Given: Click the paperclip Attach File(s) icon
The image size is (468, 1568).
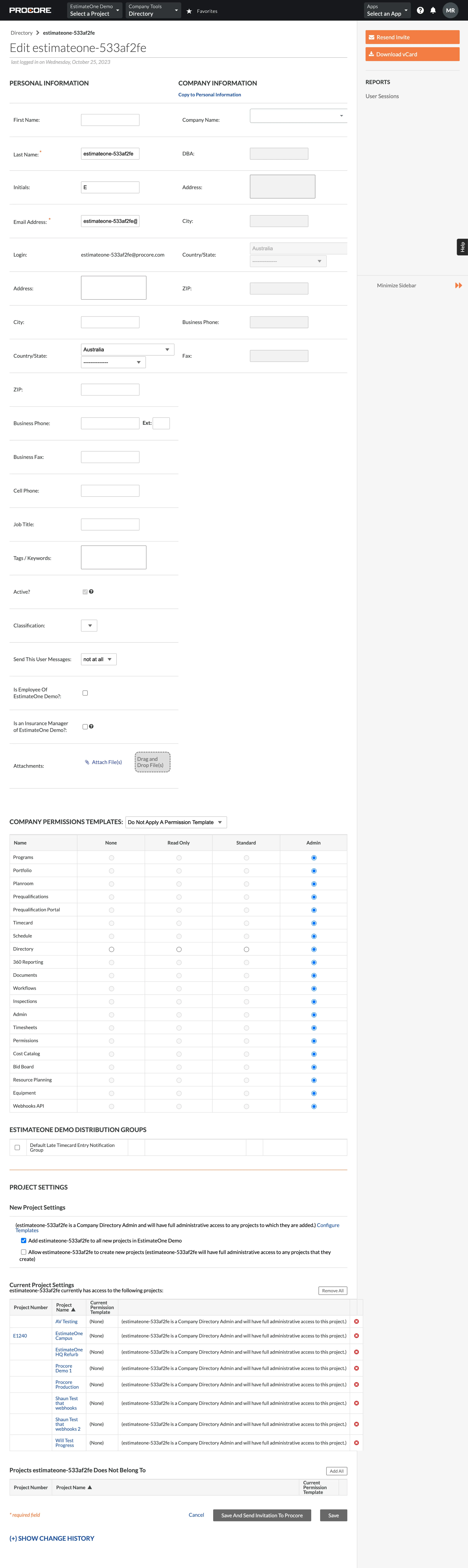Looking at the screenshot, I should (x=87, y=762).
